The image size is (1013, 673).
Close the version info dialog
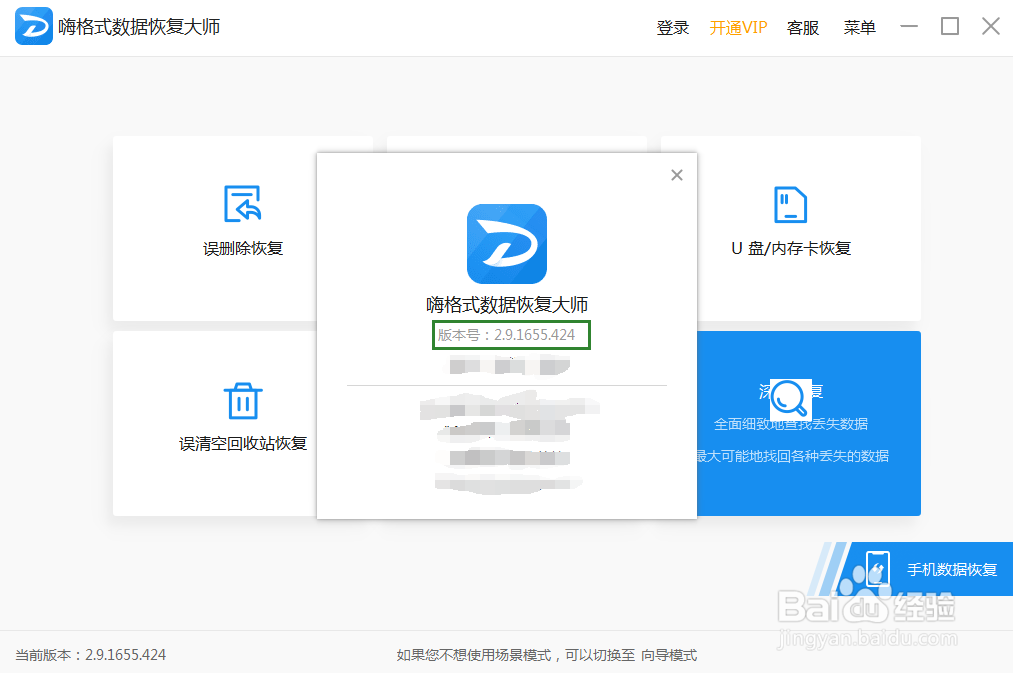click(x=677, y=174)
